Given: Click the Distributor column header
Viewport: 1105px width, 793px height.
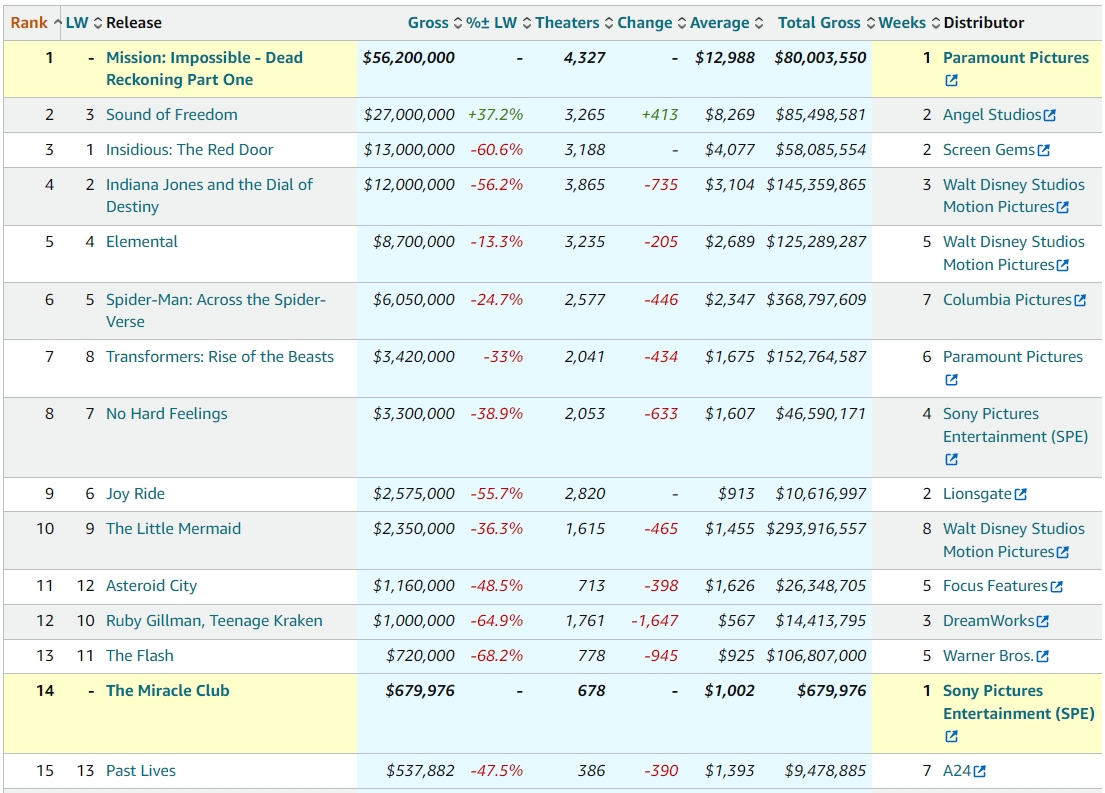Looking at the screenshot, I should click(984, 23).
